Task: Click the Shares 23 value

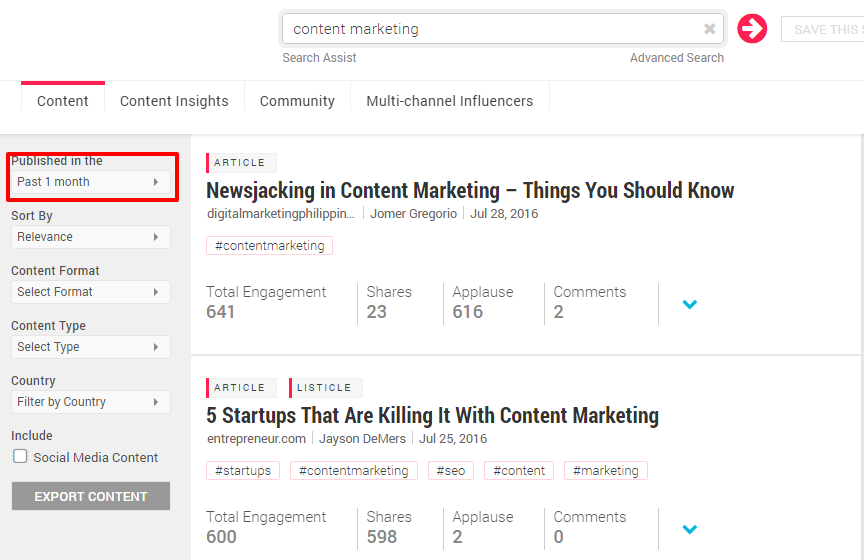Action: [x=377, y=312]
